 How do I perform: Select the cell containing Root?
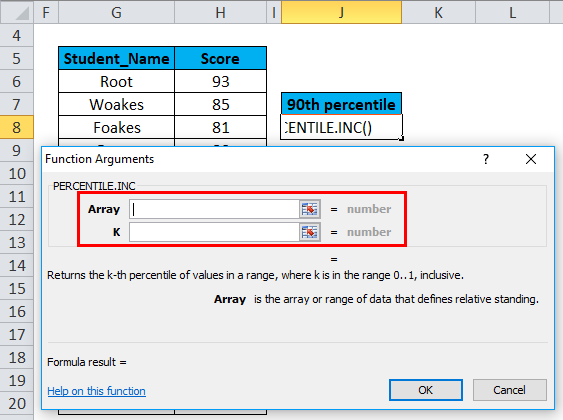point(116,81)
